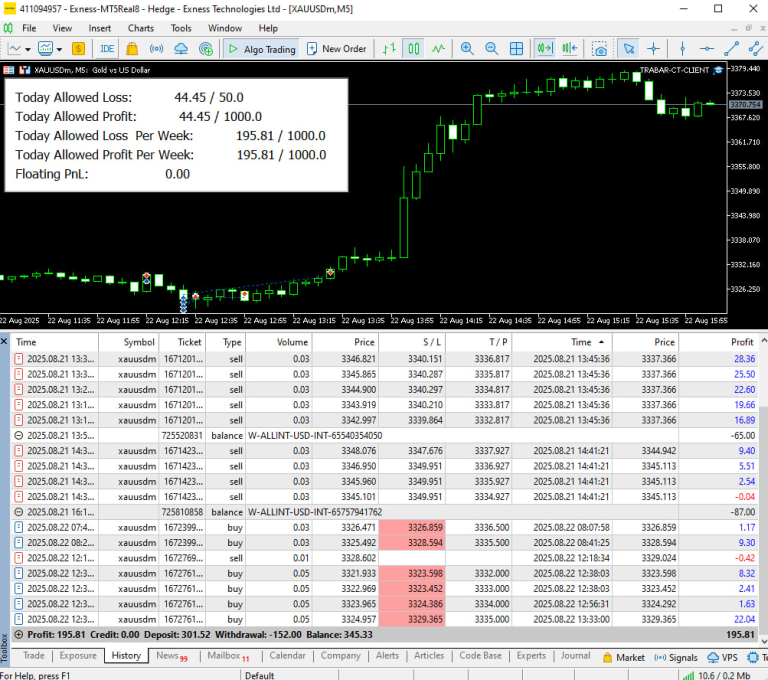Open the IDE MetaEditor button
The image size is (768, 680).
click(107, 49)
